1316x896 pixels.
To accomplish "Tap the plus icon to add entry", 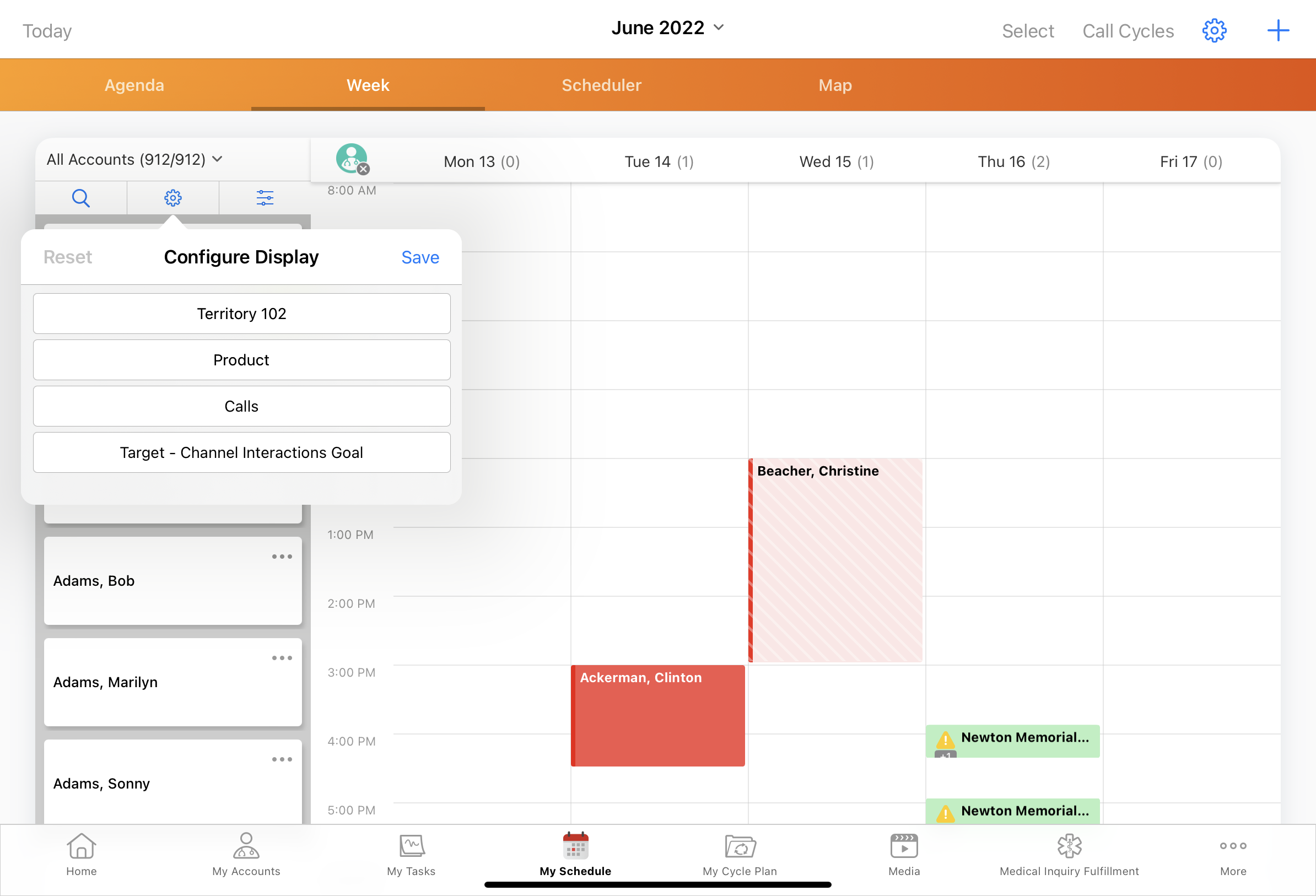I will tap(1277, 31).
